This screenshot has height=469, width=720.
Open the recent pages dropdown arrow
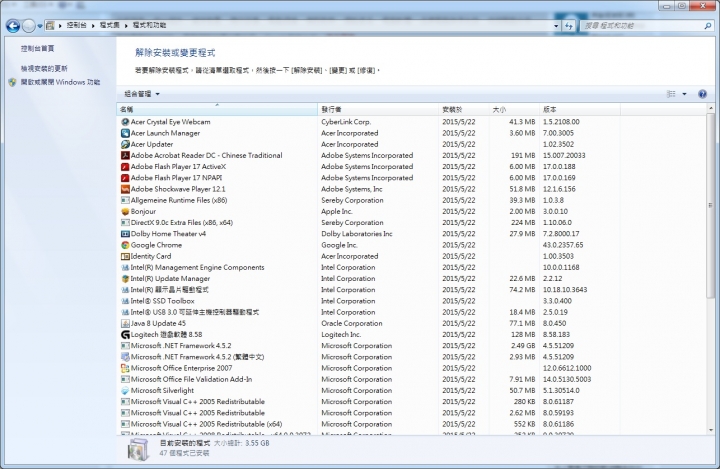tap(40, 26)
